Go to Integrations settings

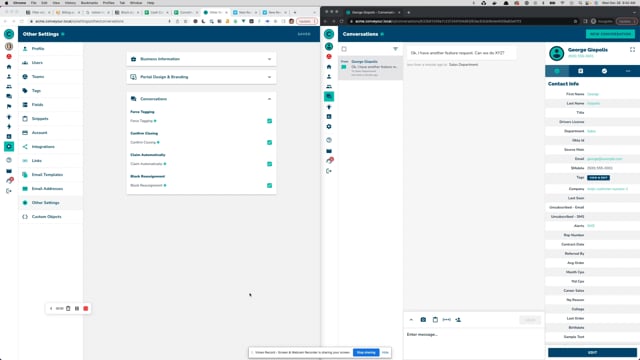click(x=50, y=147)
